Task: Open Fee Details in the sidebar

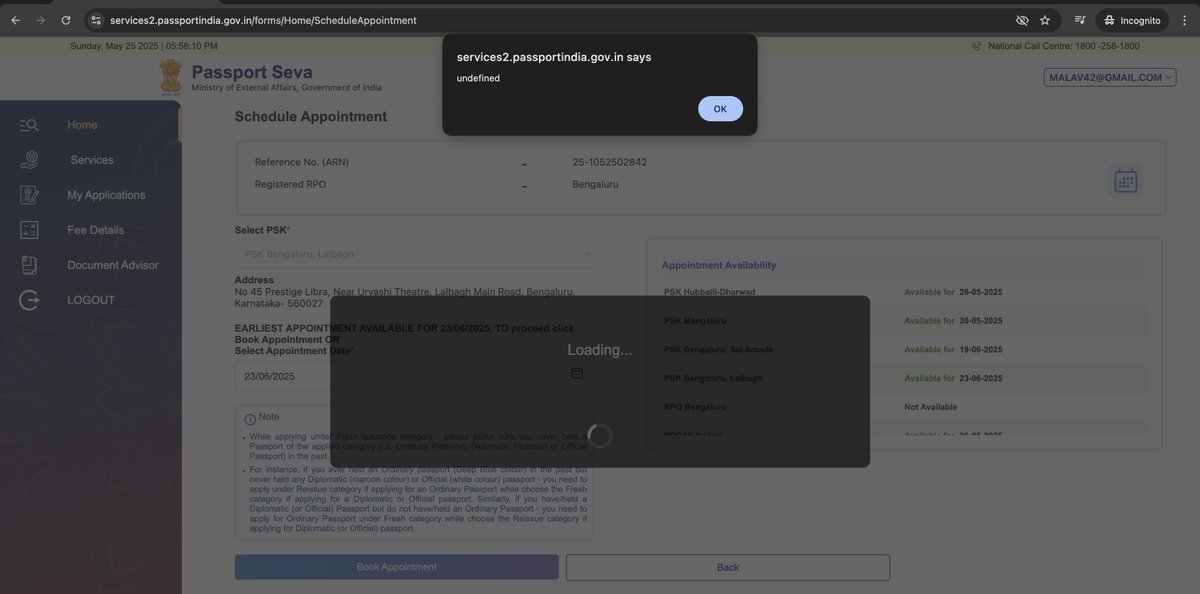Action: pos(96,230)
